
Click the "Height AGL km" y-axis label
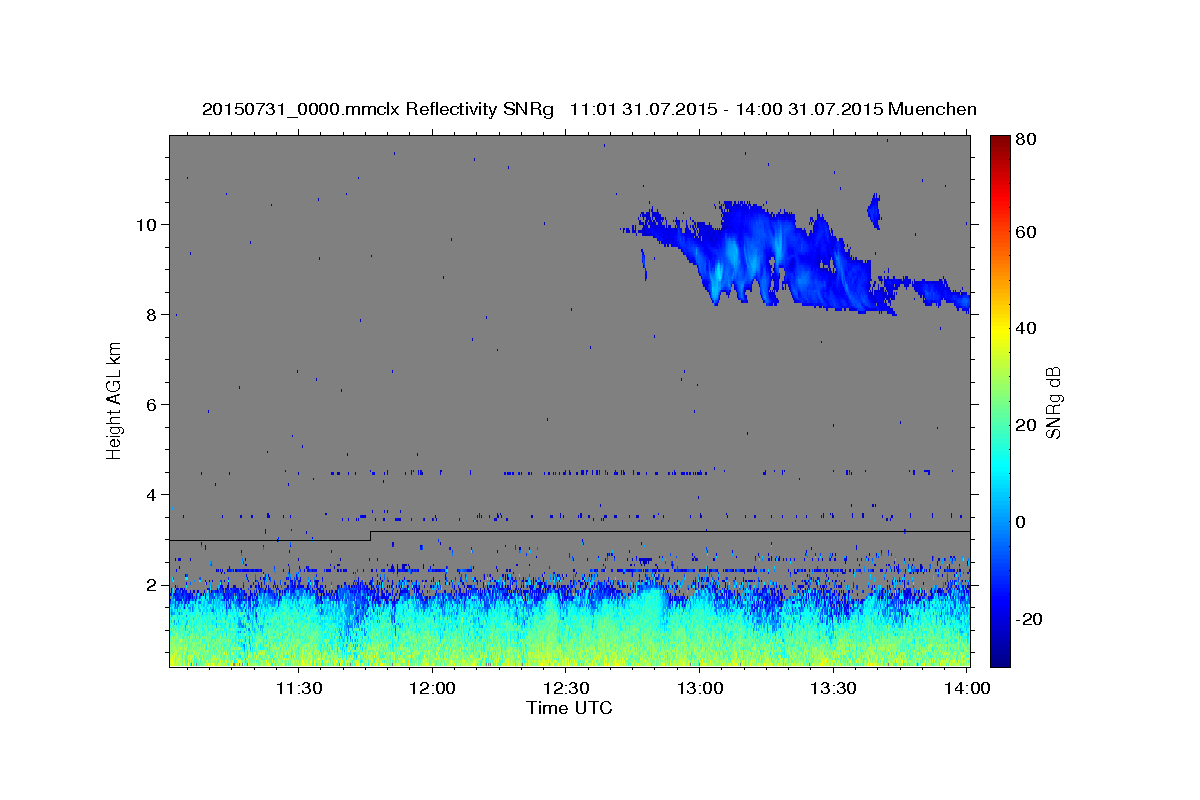pos(115,399)
